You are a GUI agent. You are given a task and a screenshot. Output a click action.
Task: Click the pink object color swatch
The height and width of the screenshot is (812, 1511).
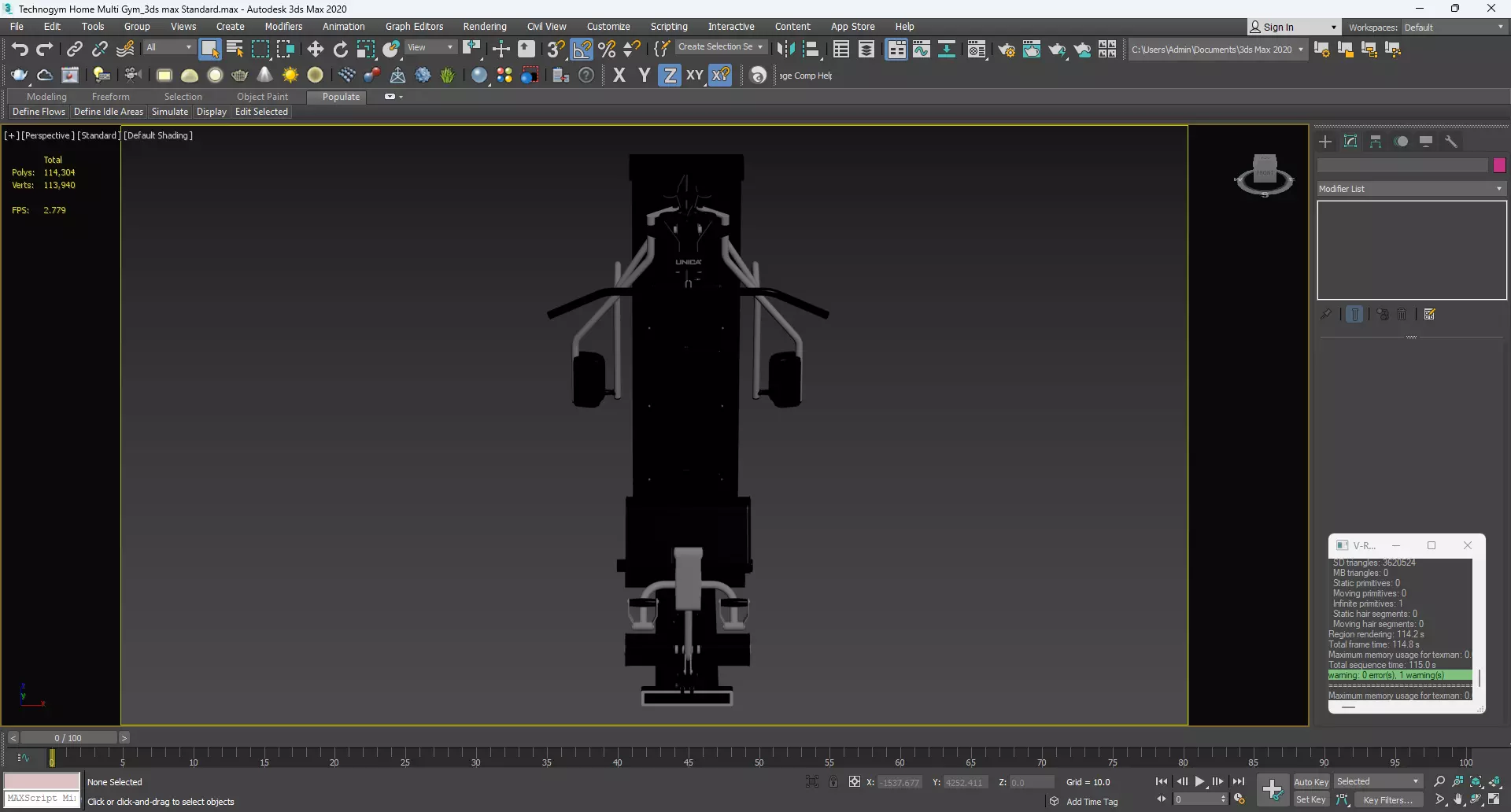click(x=1499, y=165)
